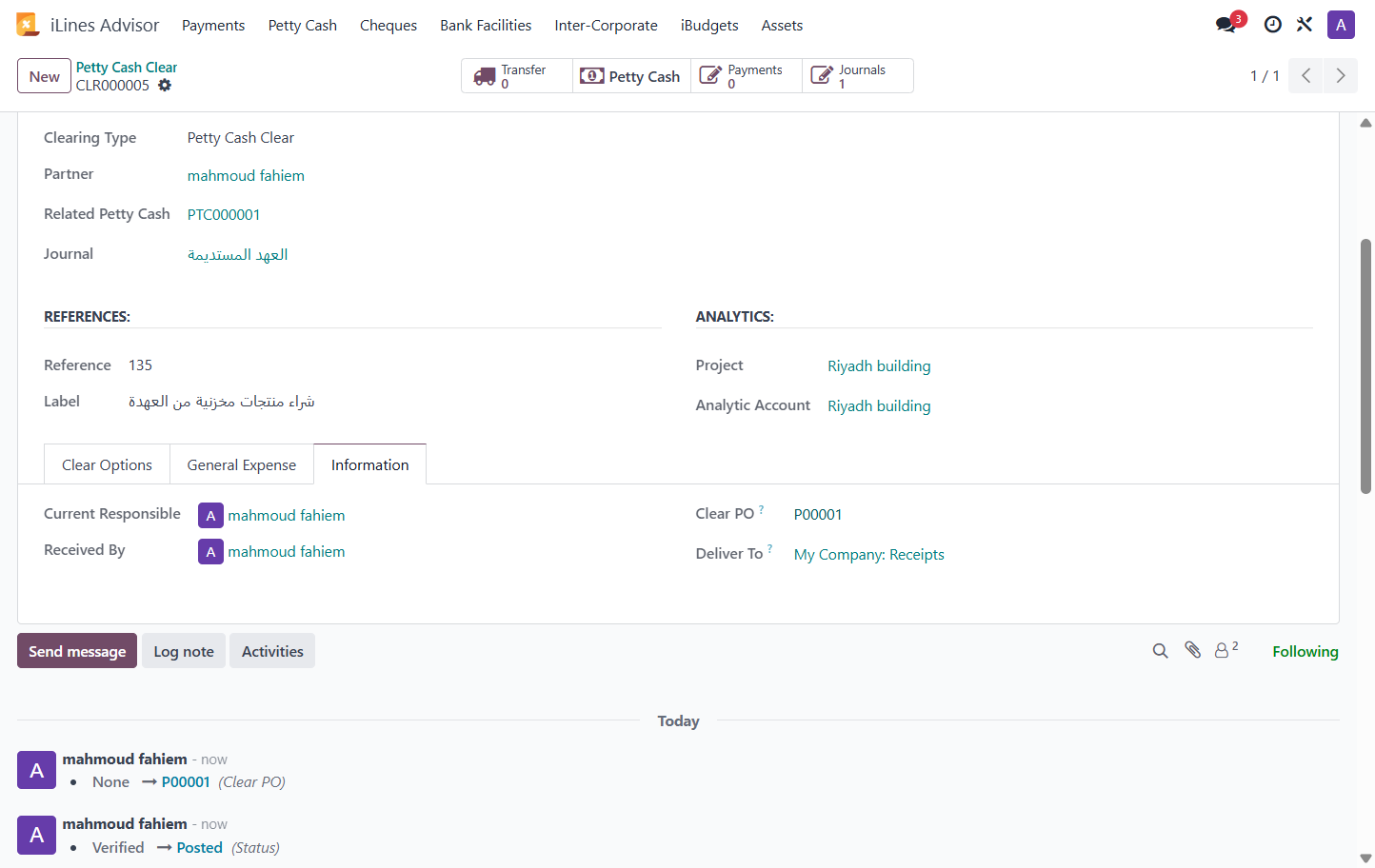
Task: Go to previous record arrow
Action: pyautogui.click(x=1305, y=76)
